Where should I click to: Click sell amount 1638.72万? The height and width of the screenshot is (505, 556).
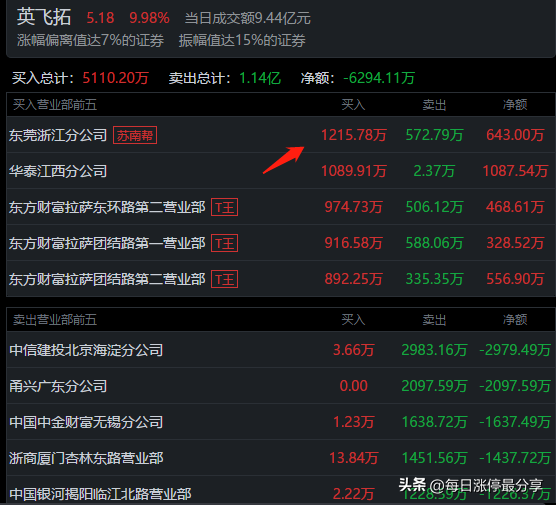tap(434, 422)
